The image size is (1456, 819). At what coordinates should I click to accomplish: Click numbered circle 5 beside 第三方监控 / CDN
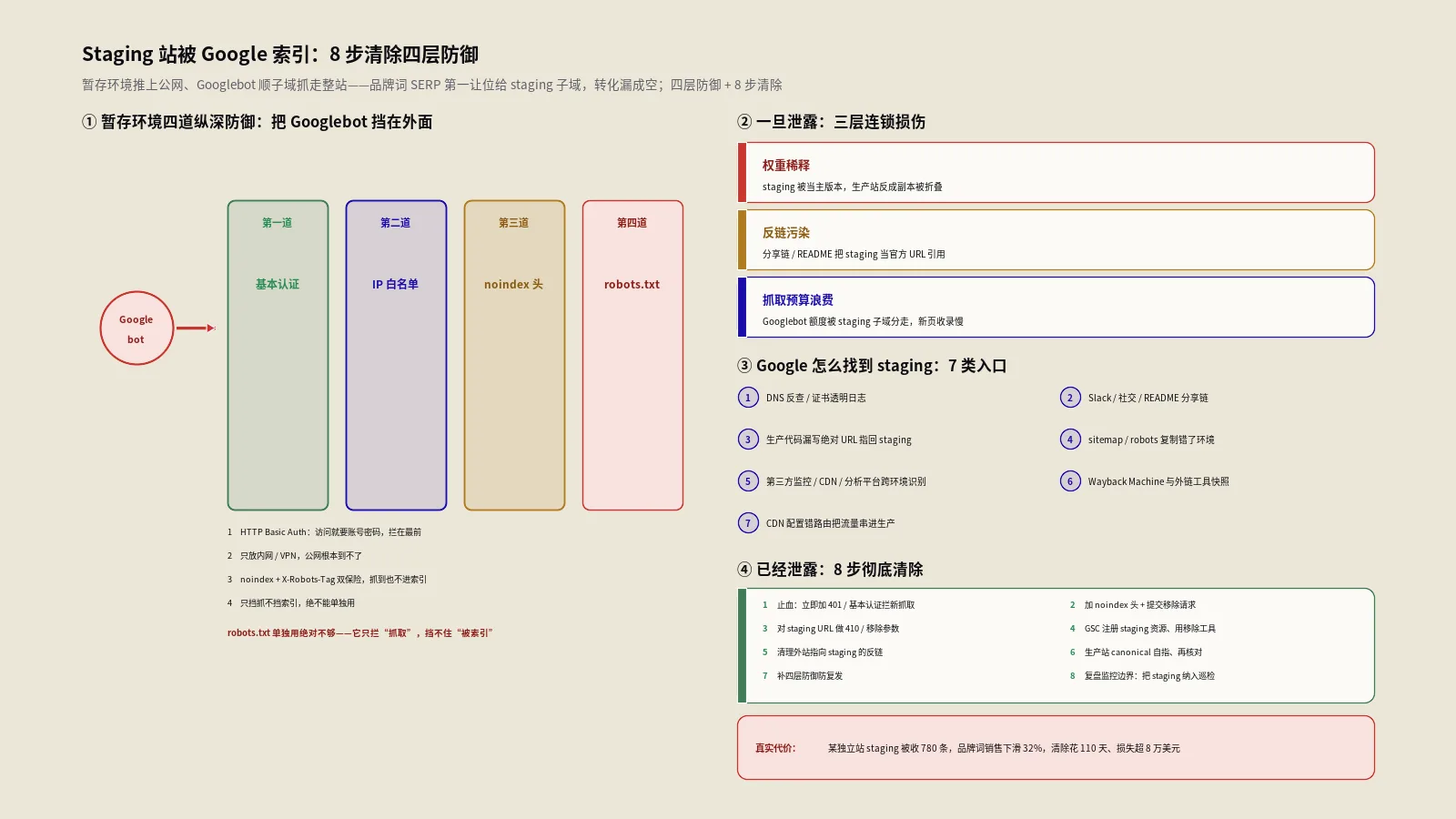click(x=748, y=481)
